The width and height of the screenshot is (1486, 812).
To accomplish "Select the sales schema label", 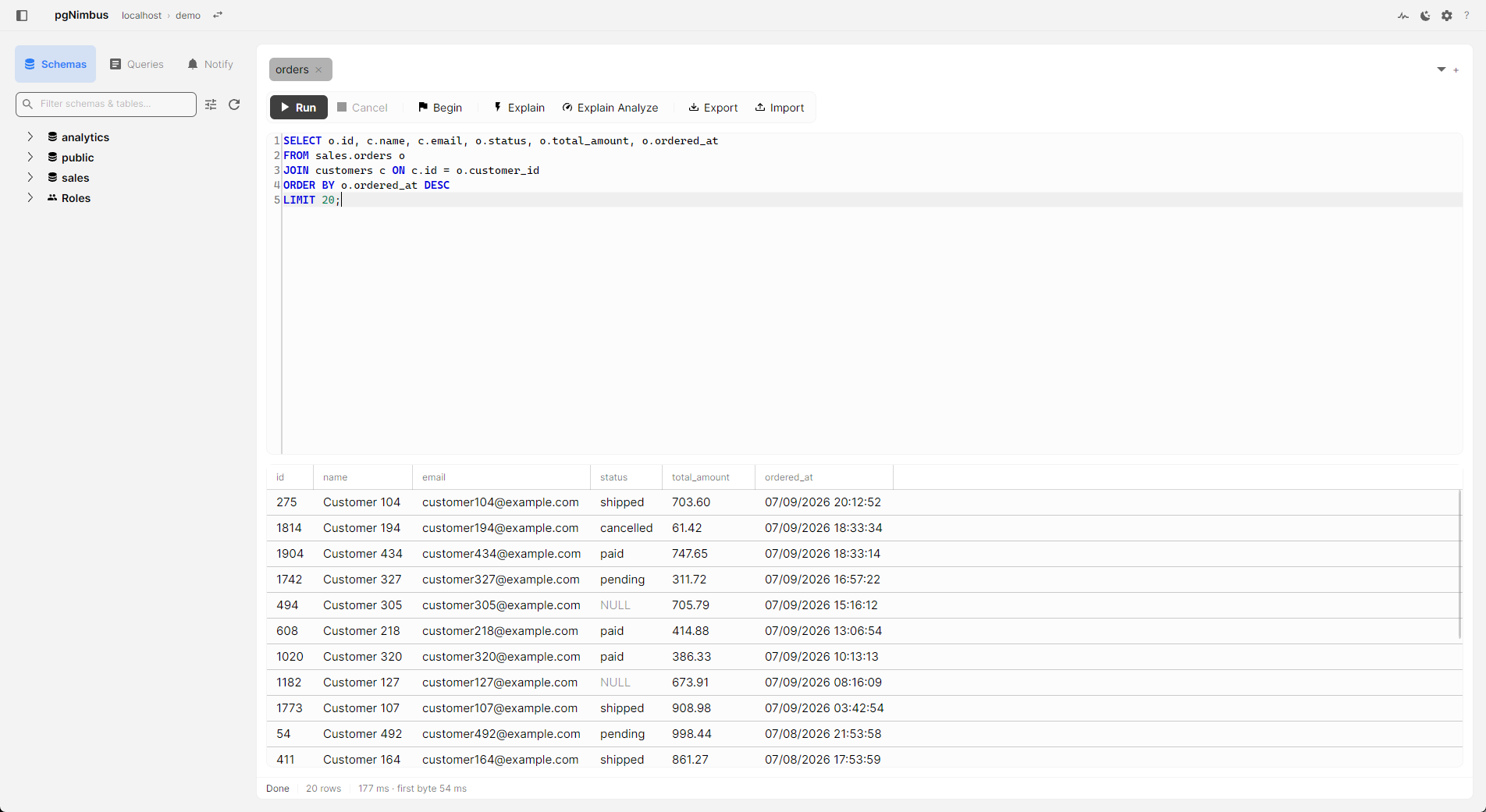I will 75,178.
